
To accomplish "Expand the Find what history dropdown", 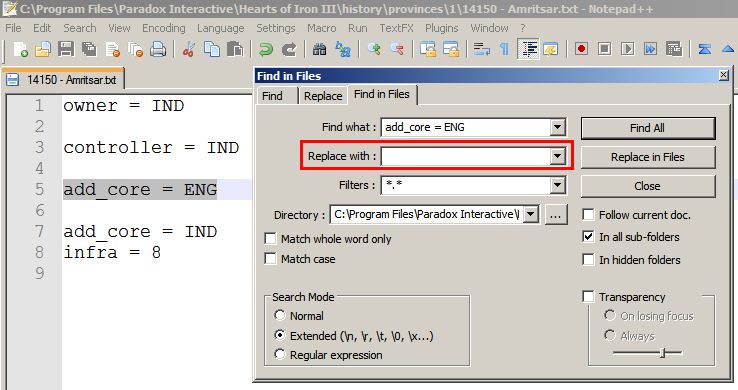I will point(557,127).
